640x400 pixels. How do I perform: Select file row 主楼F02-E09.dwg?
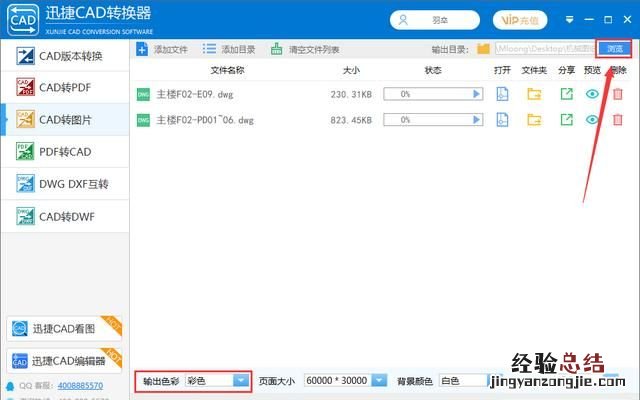[382, 94]
